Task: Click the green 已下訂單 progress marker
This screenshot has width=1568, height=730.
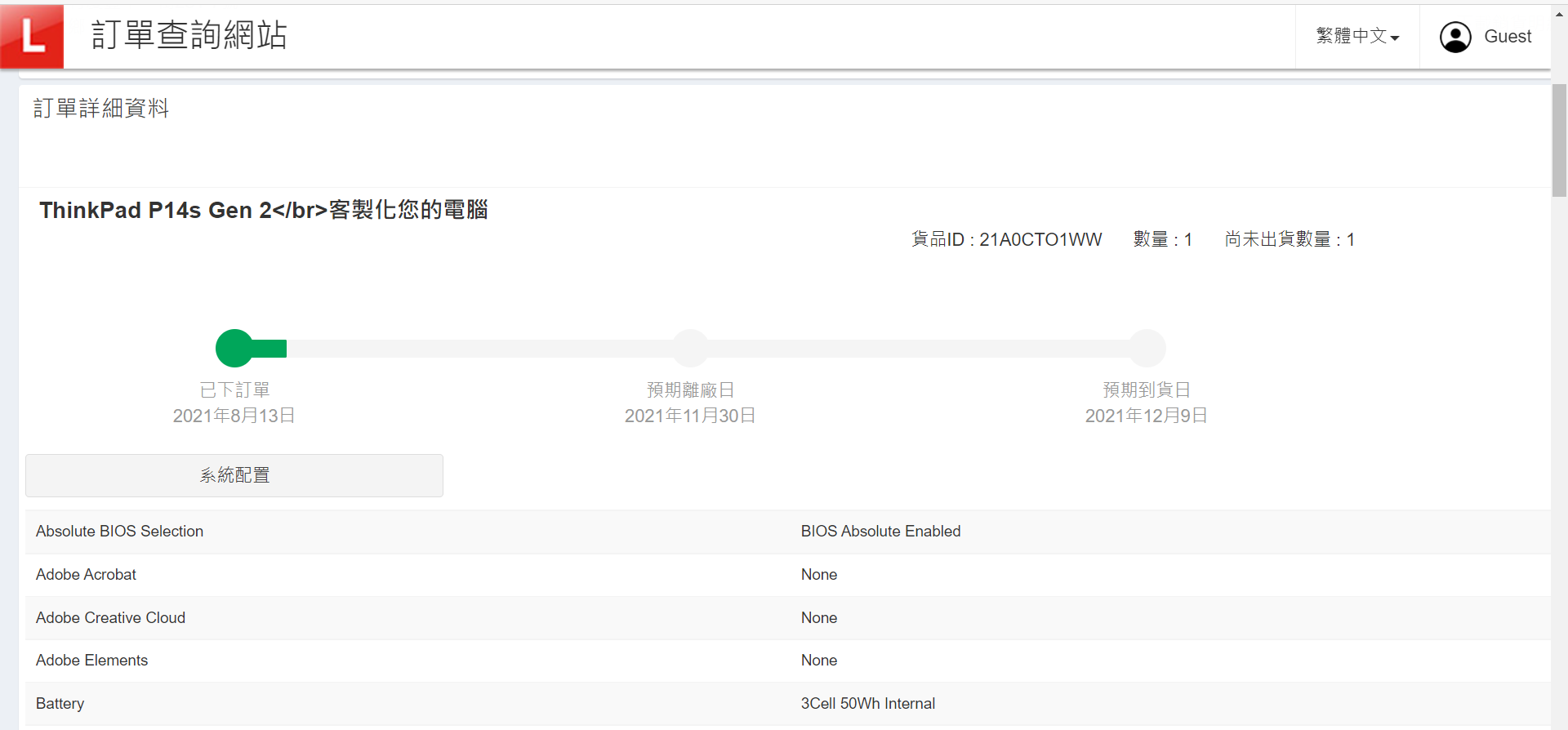Action: pyautogui.click(x=234, y=349)
